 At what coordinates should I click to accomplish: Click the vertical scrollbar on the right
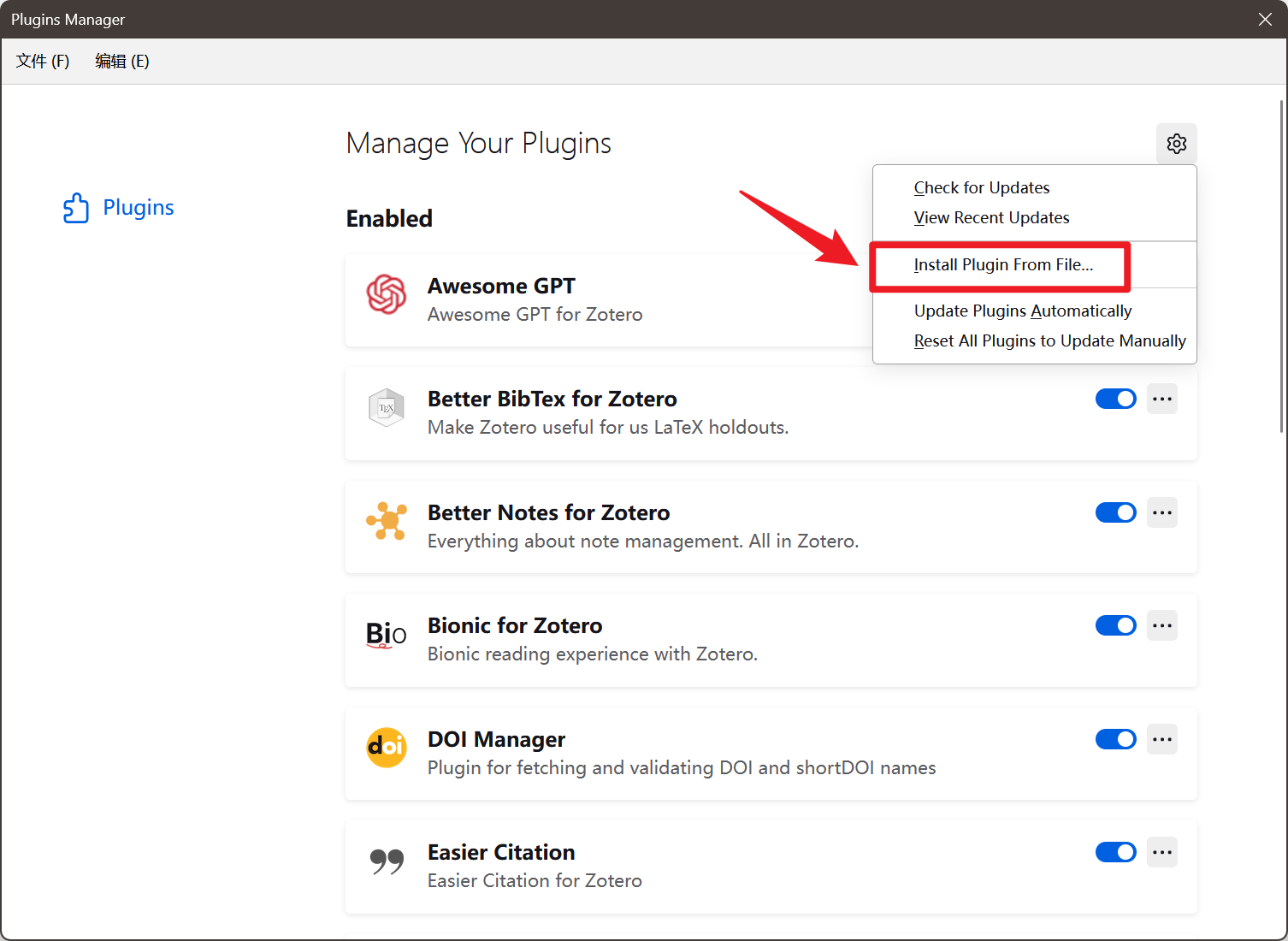1280,265
